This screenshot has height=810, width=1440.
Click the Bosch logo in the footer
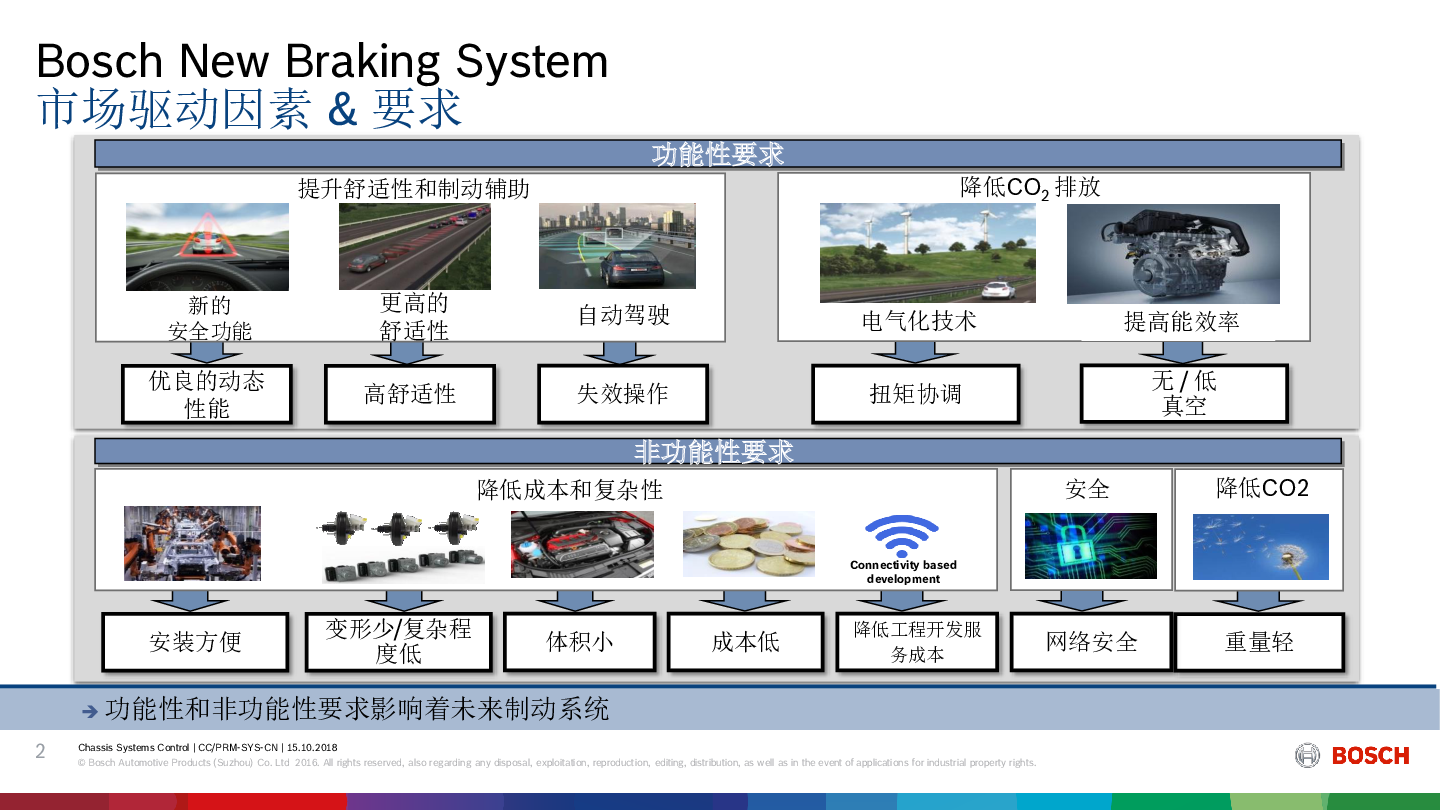click(1352, 756)
